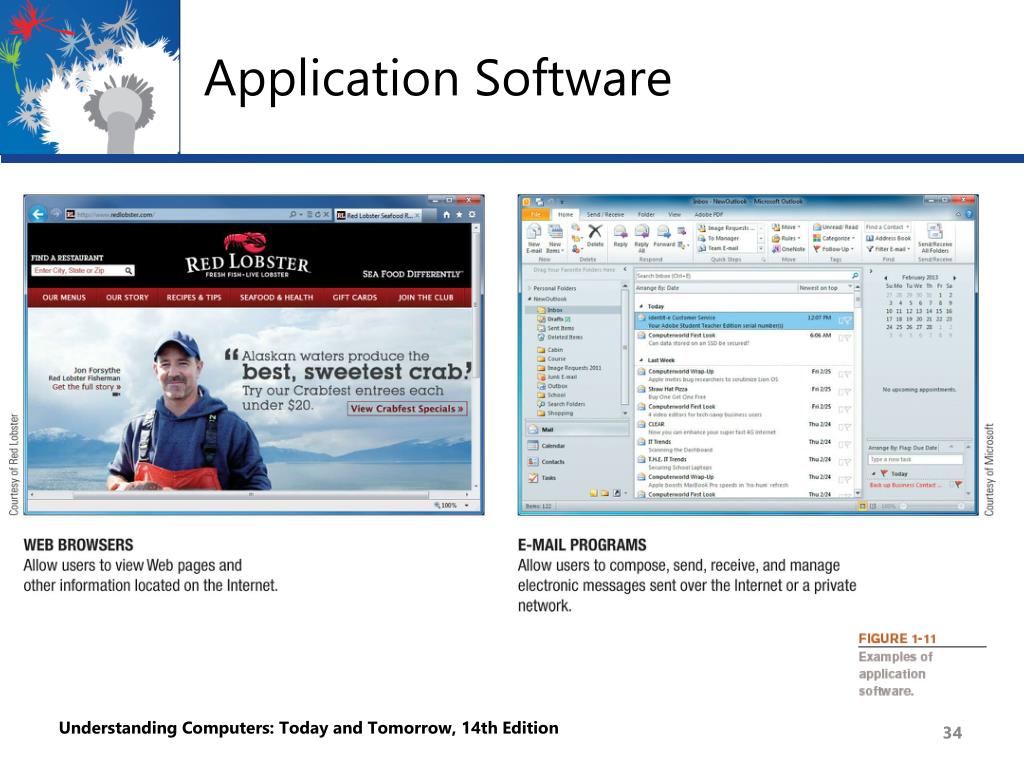1024x768 pixels.
Task: Expand the Personal Folders tree node
Action: pos(530,288)
